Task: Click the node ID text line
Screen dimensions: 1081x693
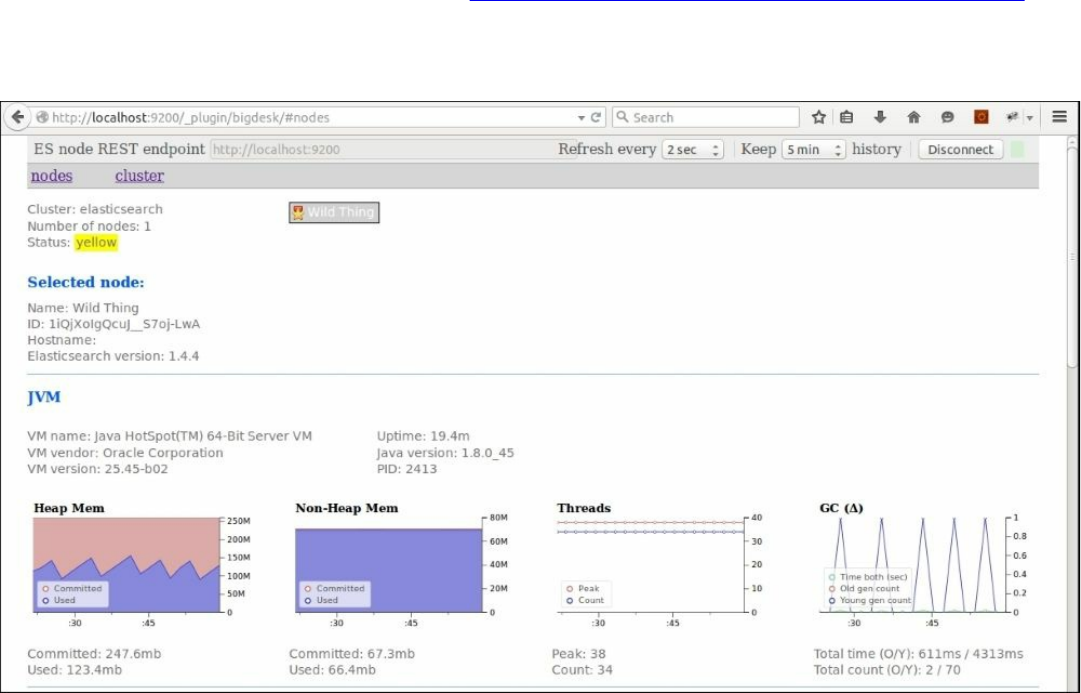Action: point(114,324)
